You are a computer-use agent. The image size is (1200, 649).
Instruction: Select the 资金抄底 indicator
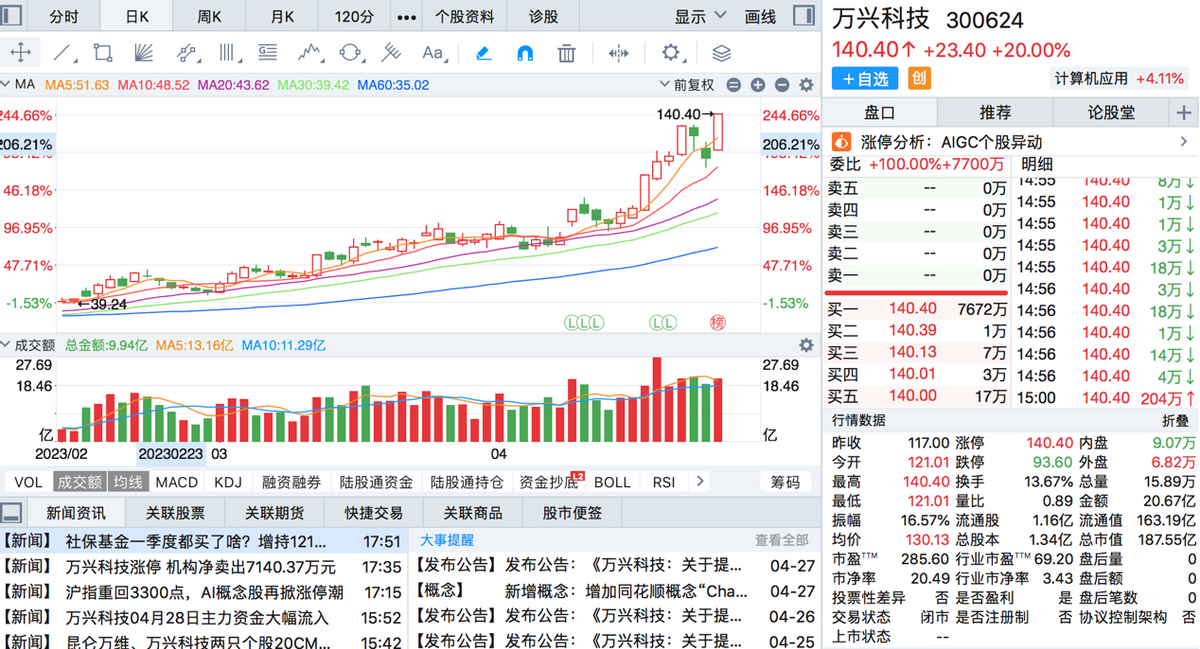(x=548, y=482)
